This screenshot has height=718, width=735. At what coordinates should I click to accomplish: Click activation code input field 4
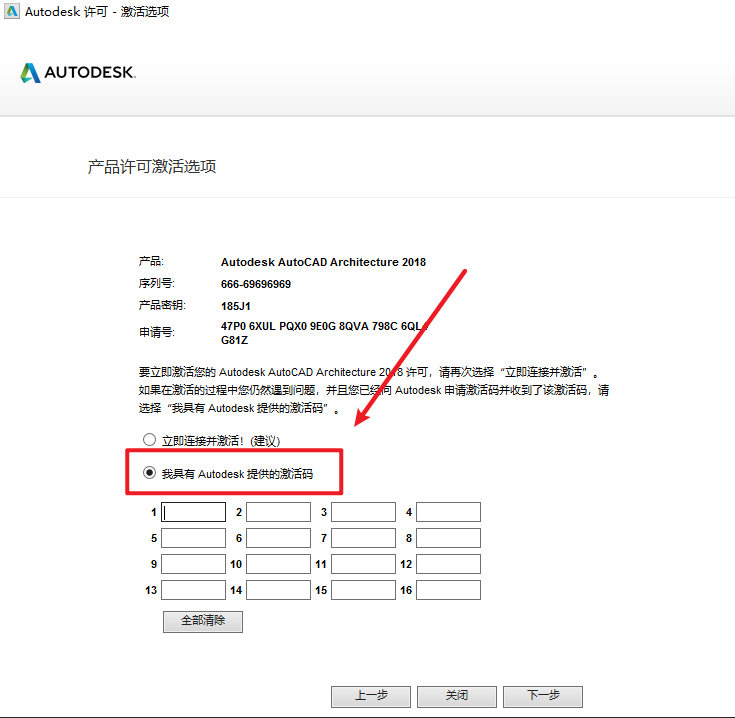[x=448, y=512]
